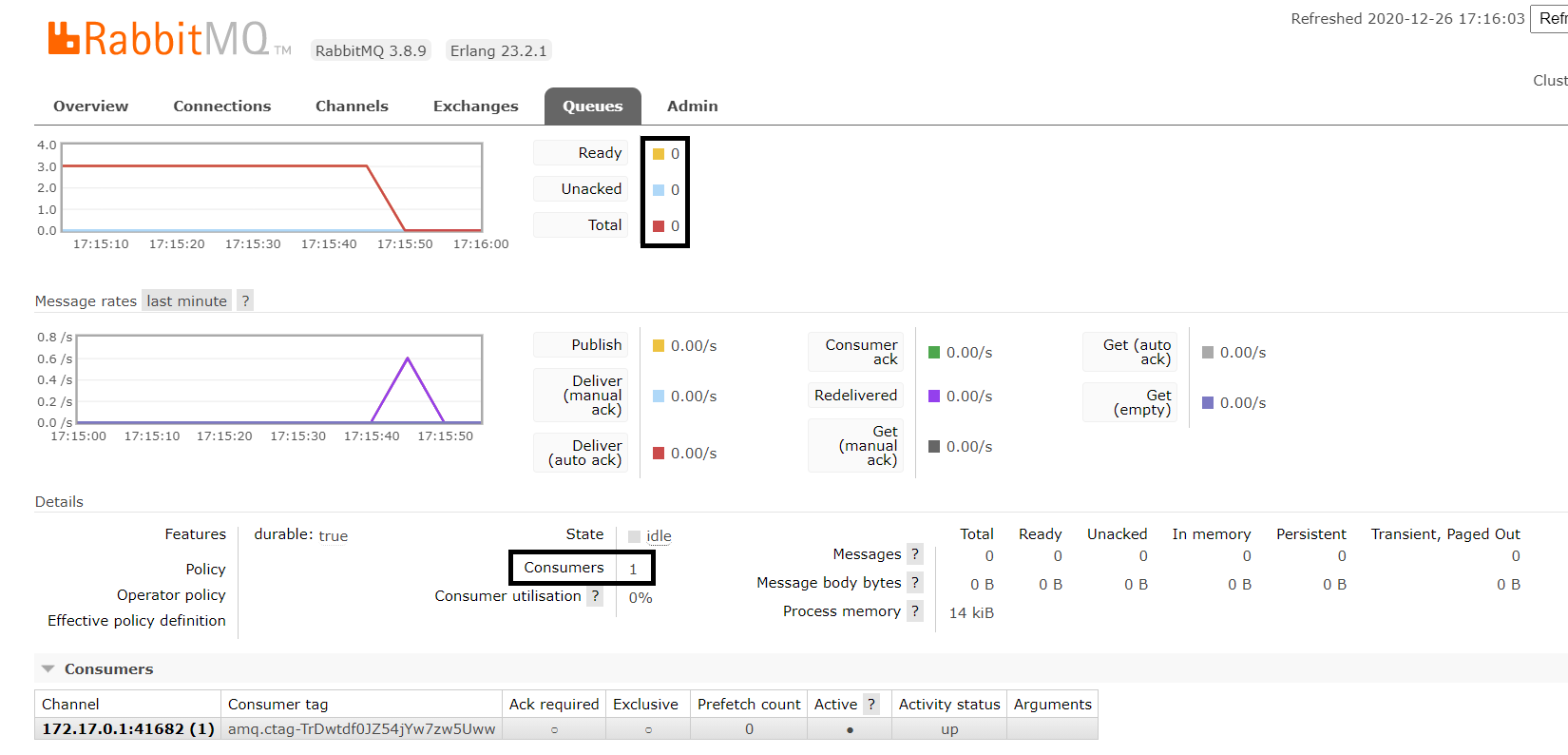
Task: Show help for Message body bytes
Action: point(915,582)
